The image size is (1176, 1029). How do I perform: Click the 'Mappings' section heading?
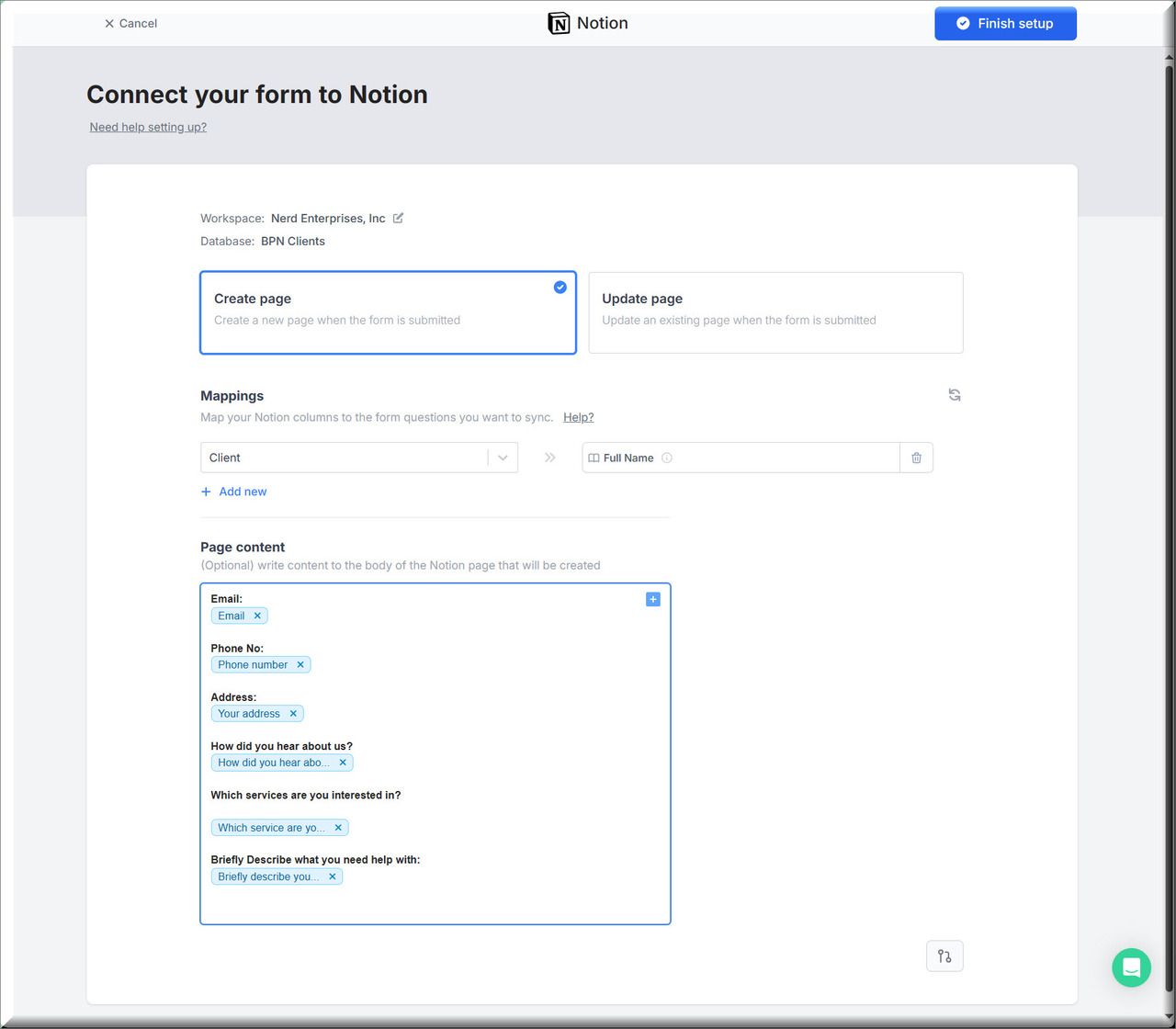[x=232, y=396]
